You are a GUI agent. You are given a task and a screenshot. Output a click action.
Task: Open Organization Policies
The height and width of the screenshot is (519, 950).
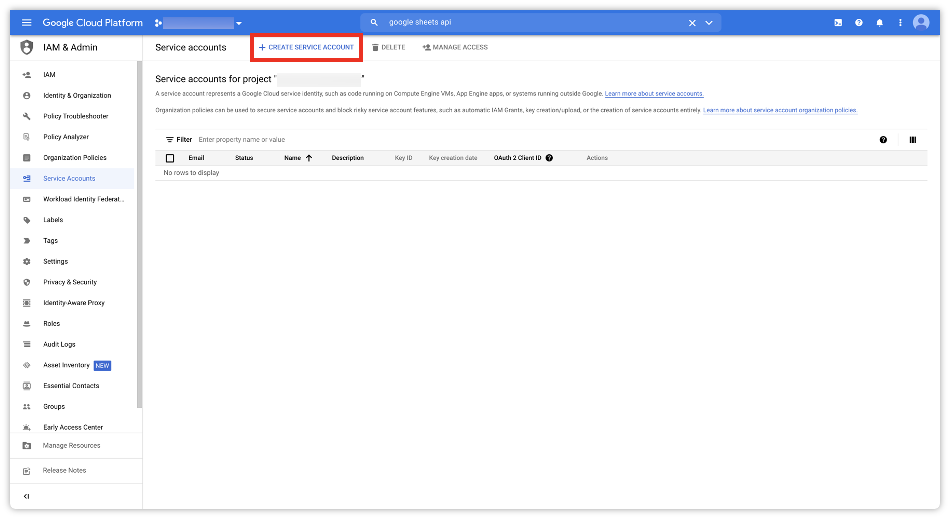pos(75,157)
